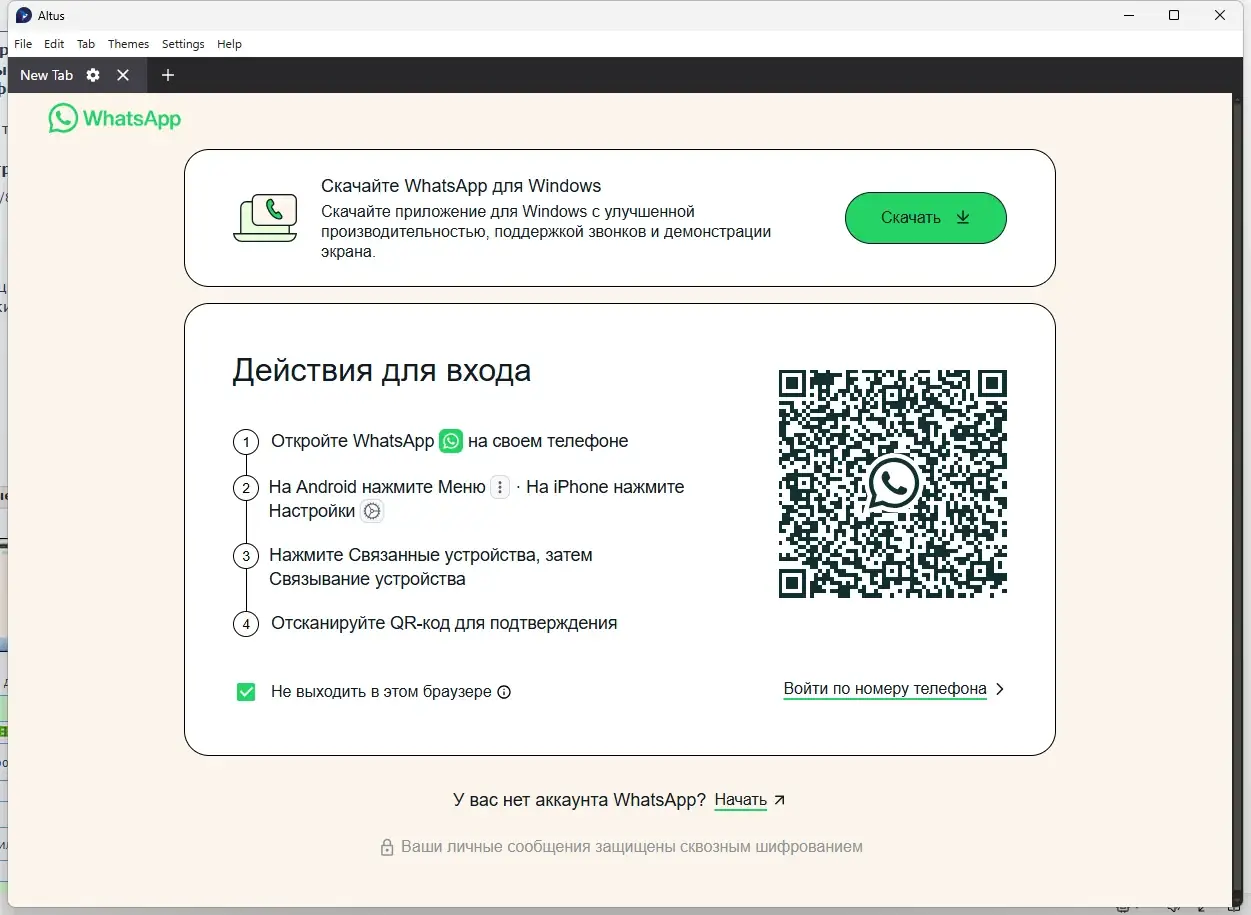The height and width of the screenshot is (915, 1251).
Task: Open the tab settings gear icon
Action: pyautogui.click(x=93, y=75)
